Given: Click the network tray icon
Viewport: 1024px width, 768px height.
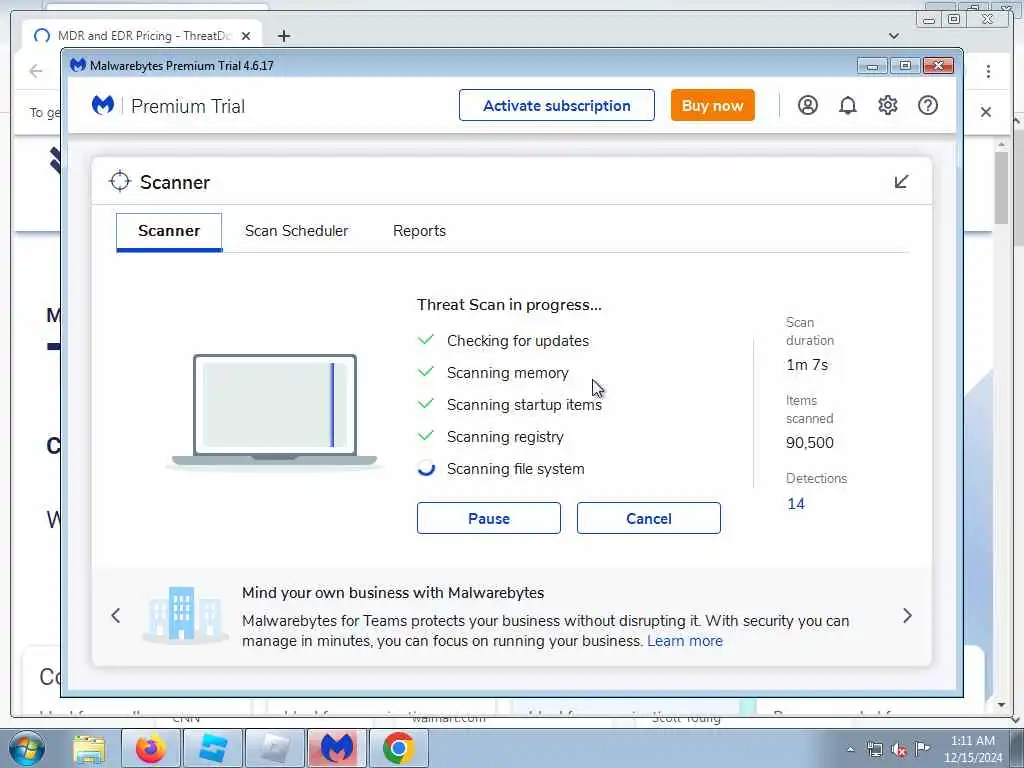Looking at the screenshot, I should coord(874,749).
